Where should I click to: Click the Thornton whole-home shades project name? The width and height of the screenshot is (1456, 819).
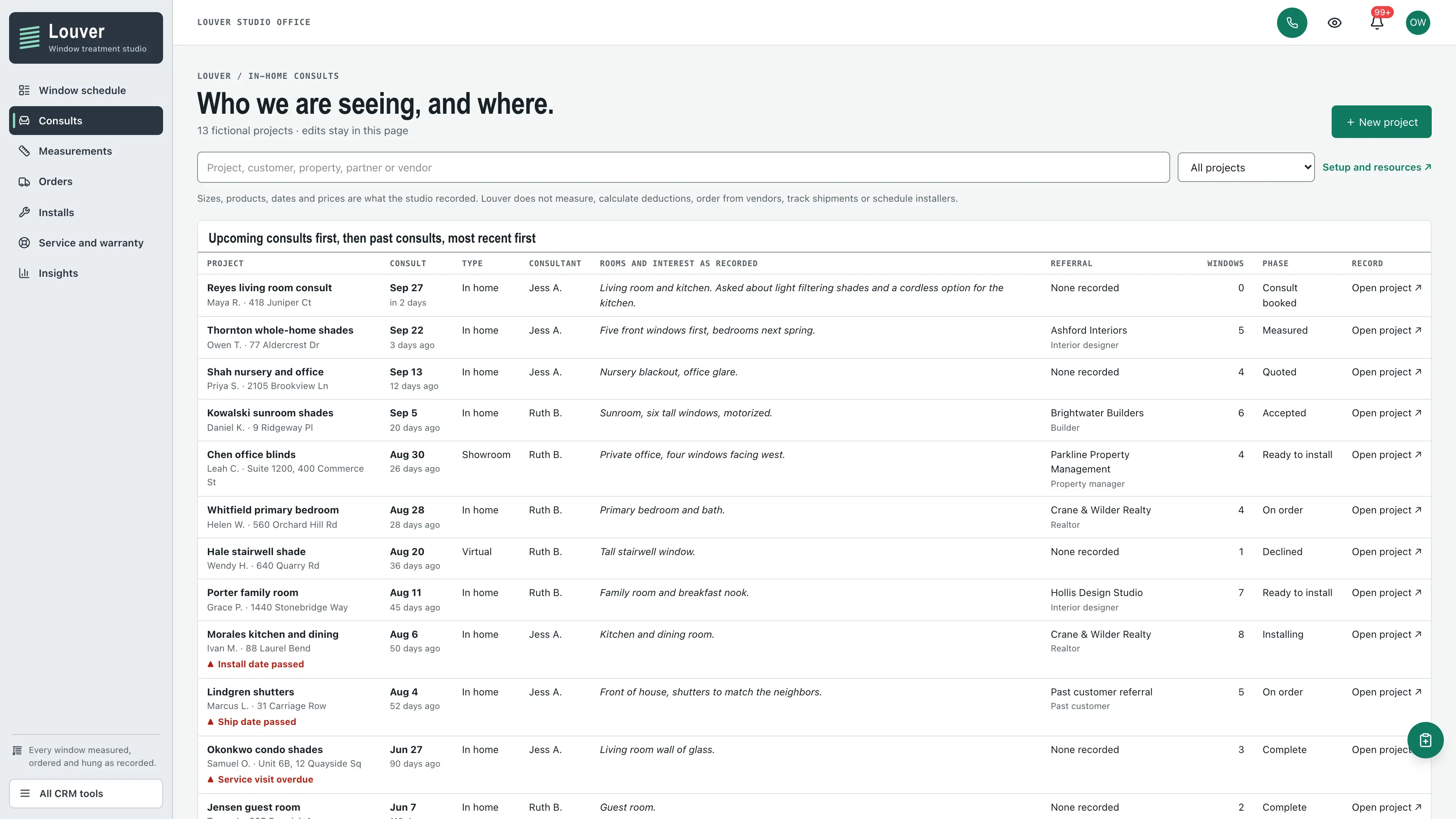click(x=280, y=330)
